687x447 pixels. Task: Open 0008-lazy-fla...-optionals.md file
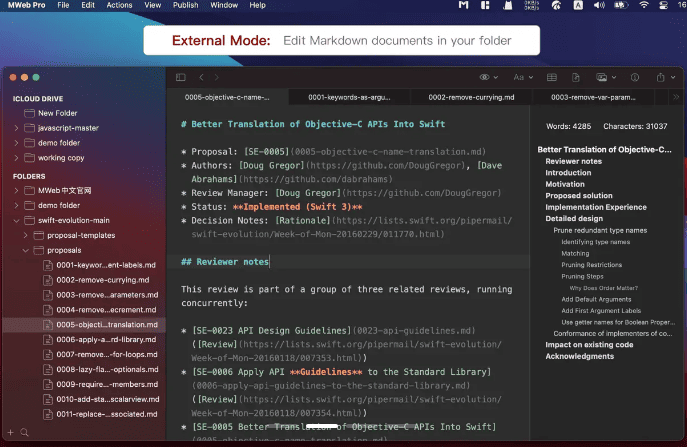[x=107, y=369]
